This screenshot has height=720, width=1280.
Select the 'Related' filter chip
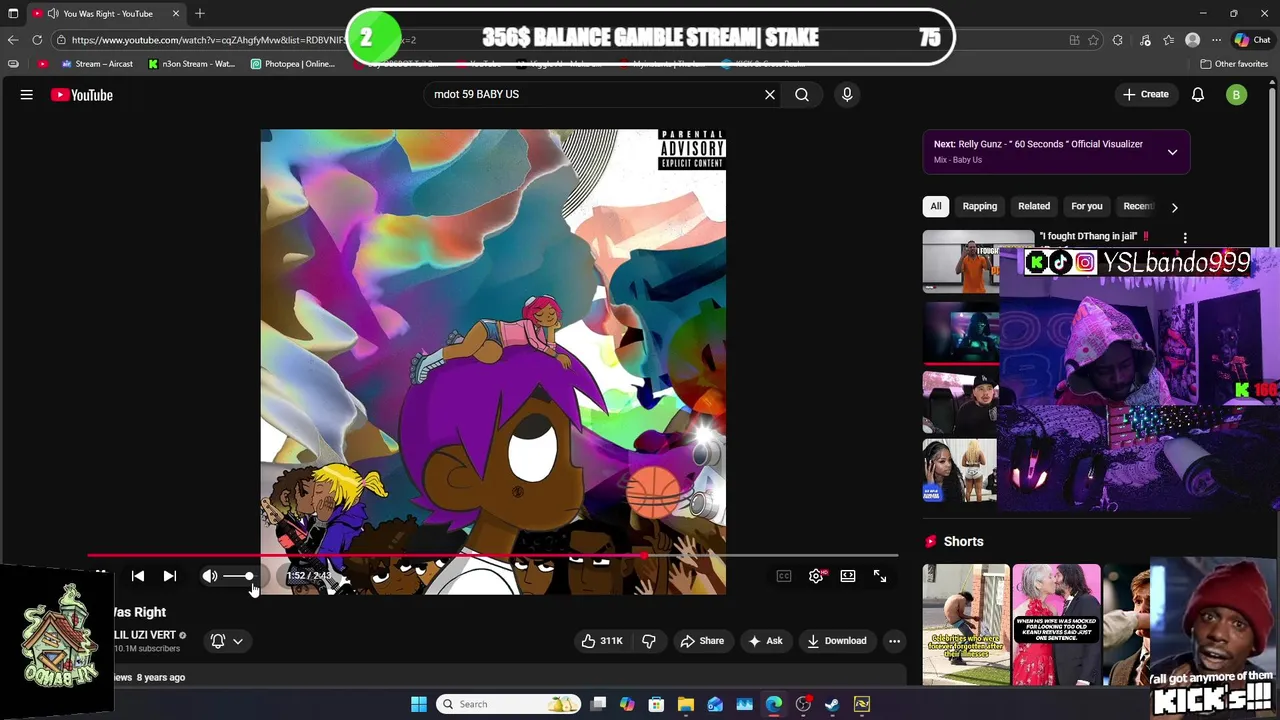(1034, 206)
